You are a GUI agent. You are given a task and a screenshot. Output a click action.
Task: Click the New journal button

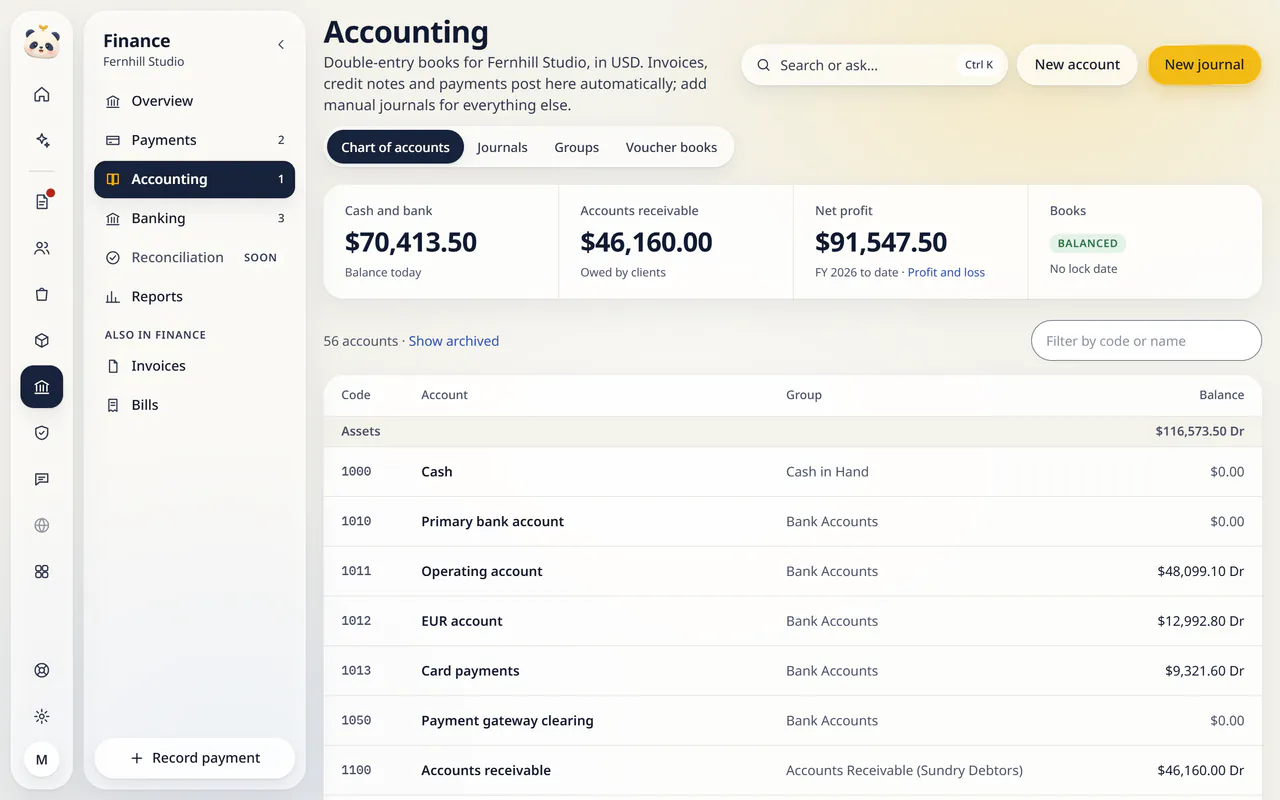tap(1204, 65)
